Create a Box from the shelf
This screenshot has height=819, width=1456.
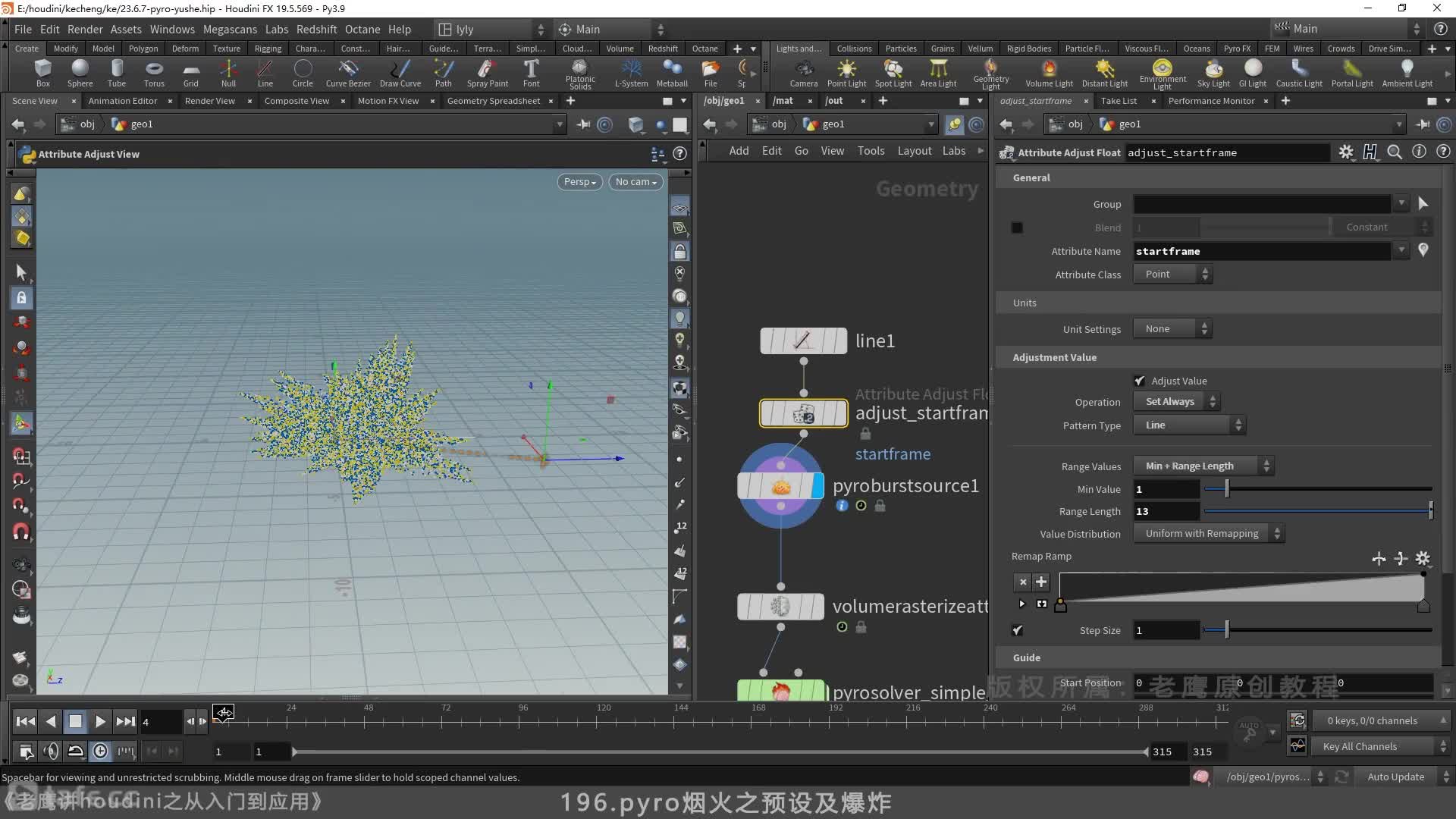[43, 74]
